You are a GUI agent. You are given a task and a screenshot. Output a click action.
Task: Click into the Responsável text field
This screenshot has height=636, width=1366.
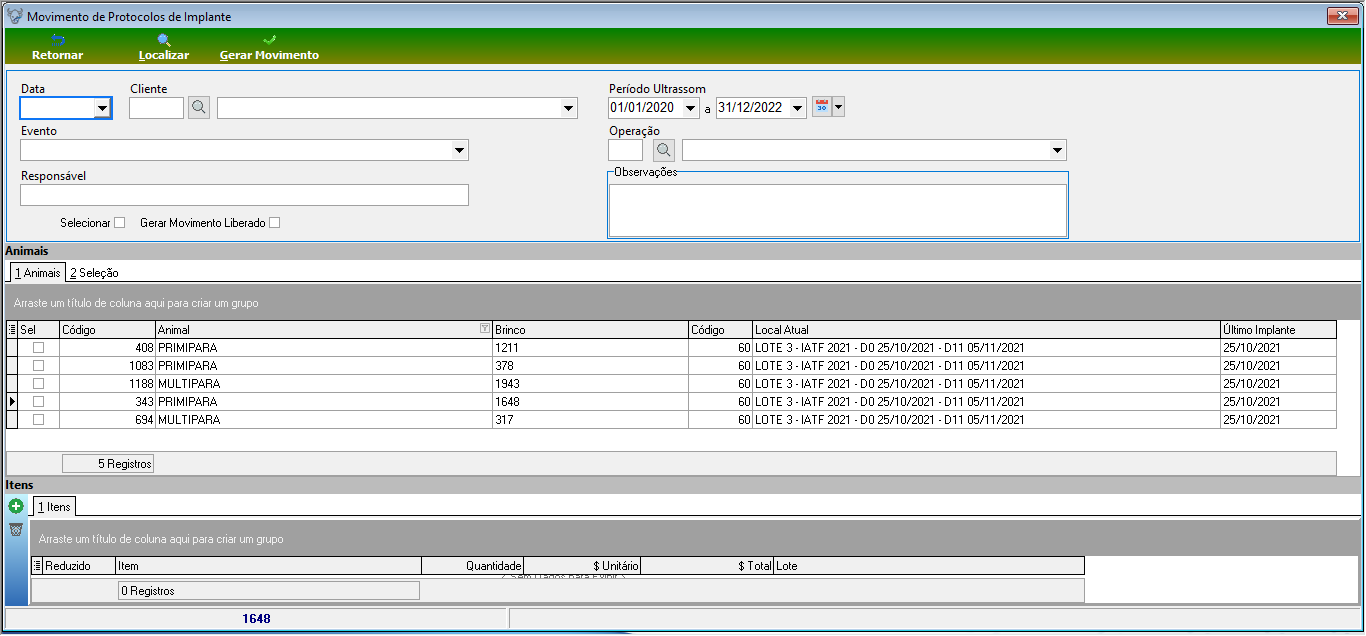pyautogui.click(x=244, y=195)
